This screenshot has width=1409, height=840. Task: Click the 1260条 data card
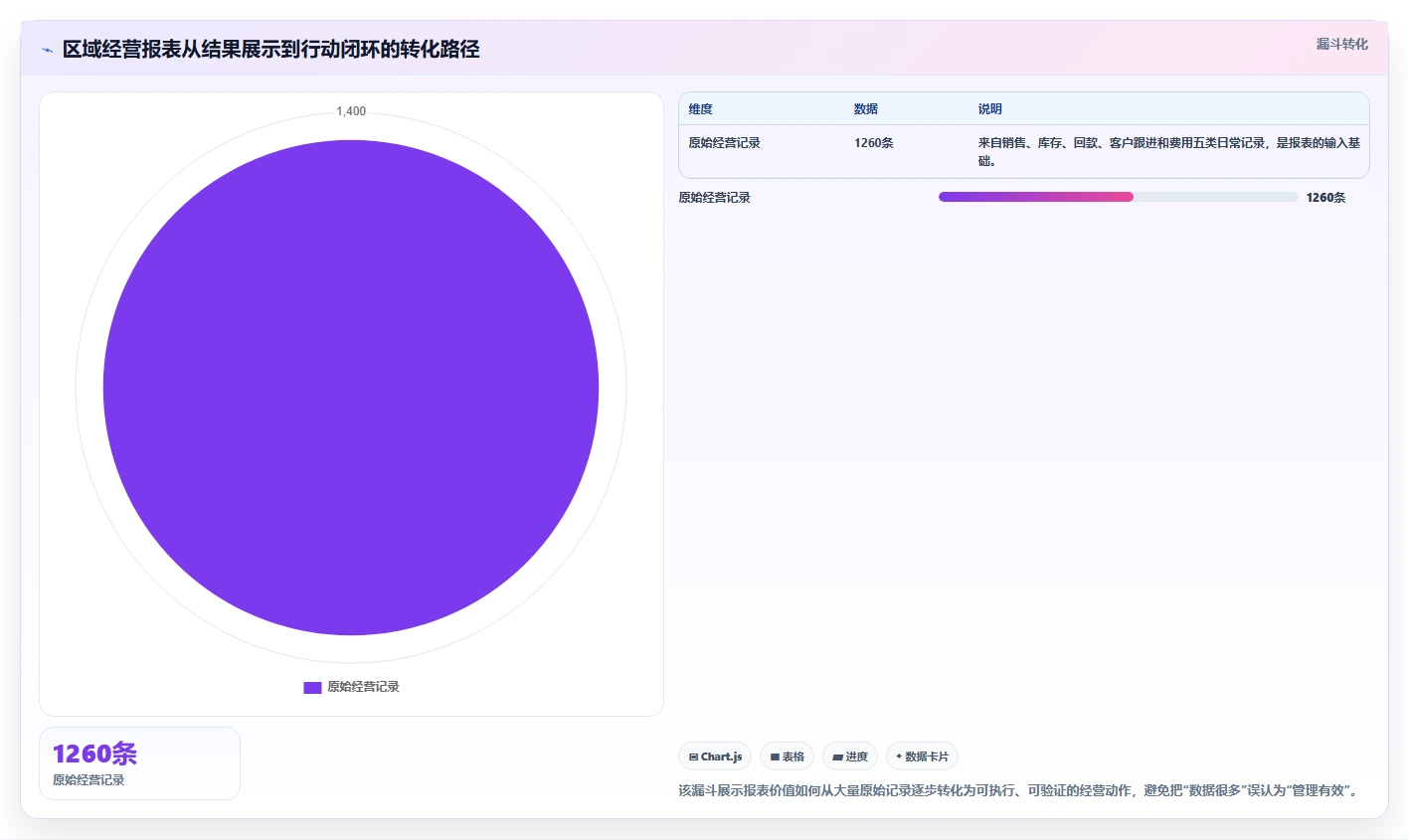[x=139, y=763]
